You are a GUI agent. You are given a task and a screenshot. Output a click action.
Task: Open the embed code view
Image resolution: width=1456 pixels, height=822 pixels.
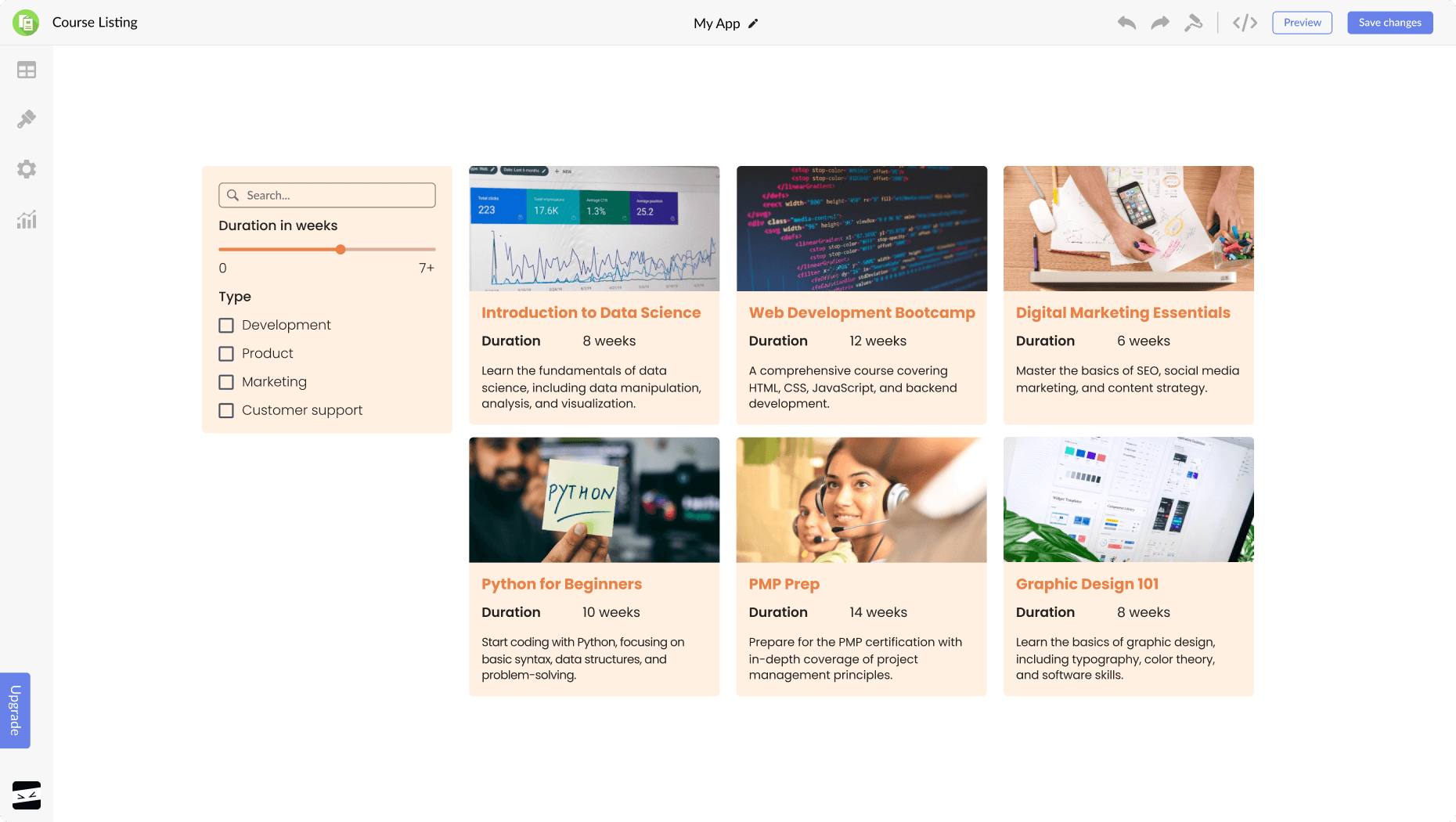(1244, 23)
